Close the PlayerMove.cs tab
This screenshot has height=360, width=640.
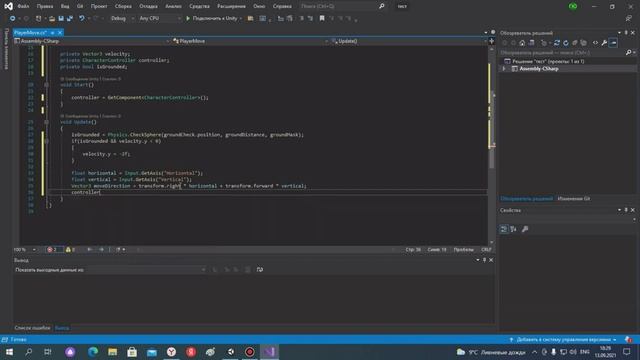pyautogui.click(x=60, y=33)
